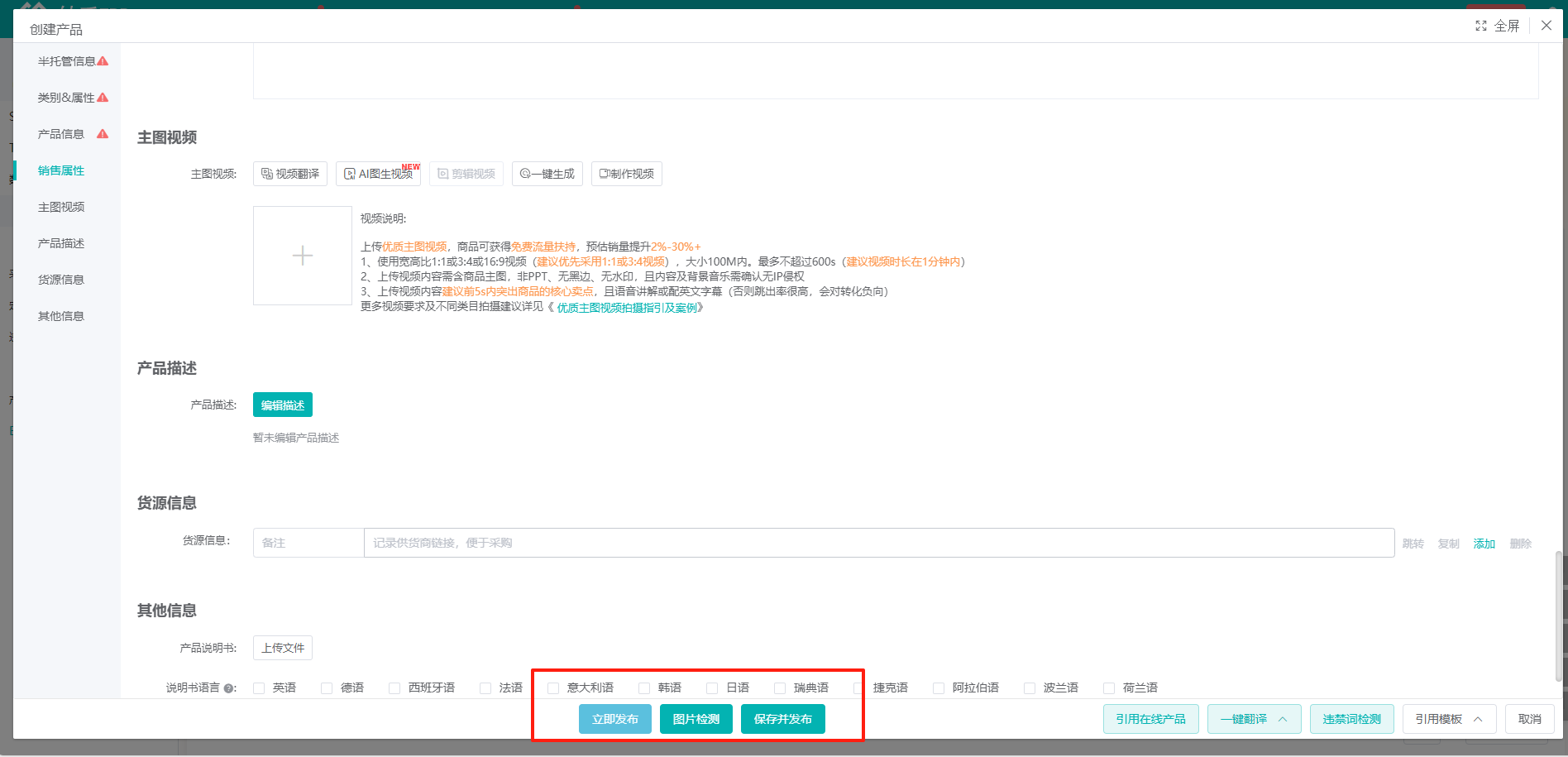
Task: Click the help icon beside 说明书语言
Action: (x=229, y=688)
